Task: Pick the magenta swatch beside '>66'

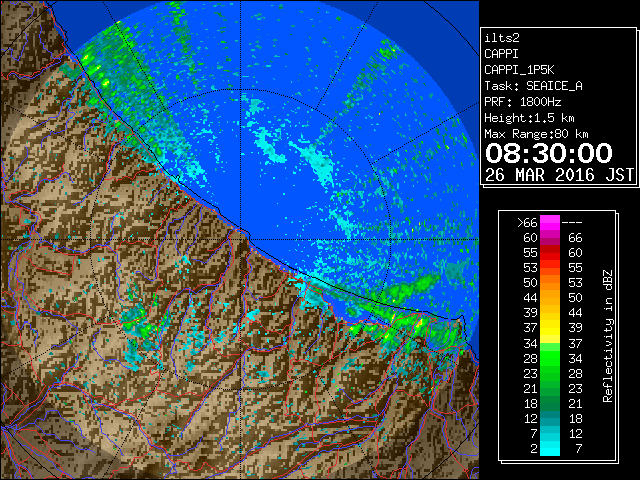Action: pyautogui.click(x=550, y=223)
